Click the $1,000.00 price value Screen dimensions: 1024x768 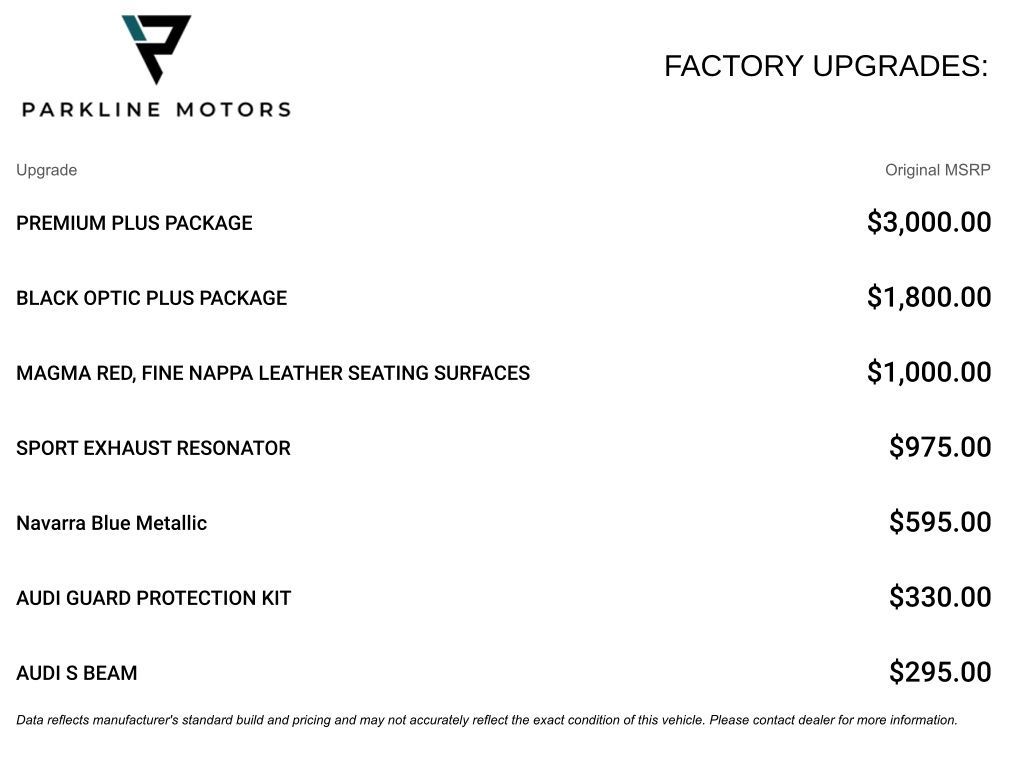(929, 372)
